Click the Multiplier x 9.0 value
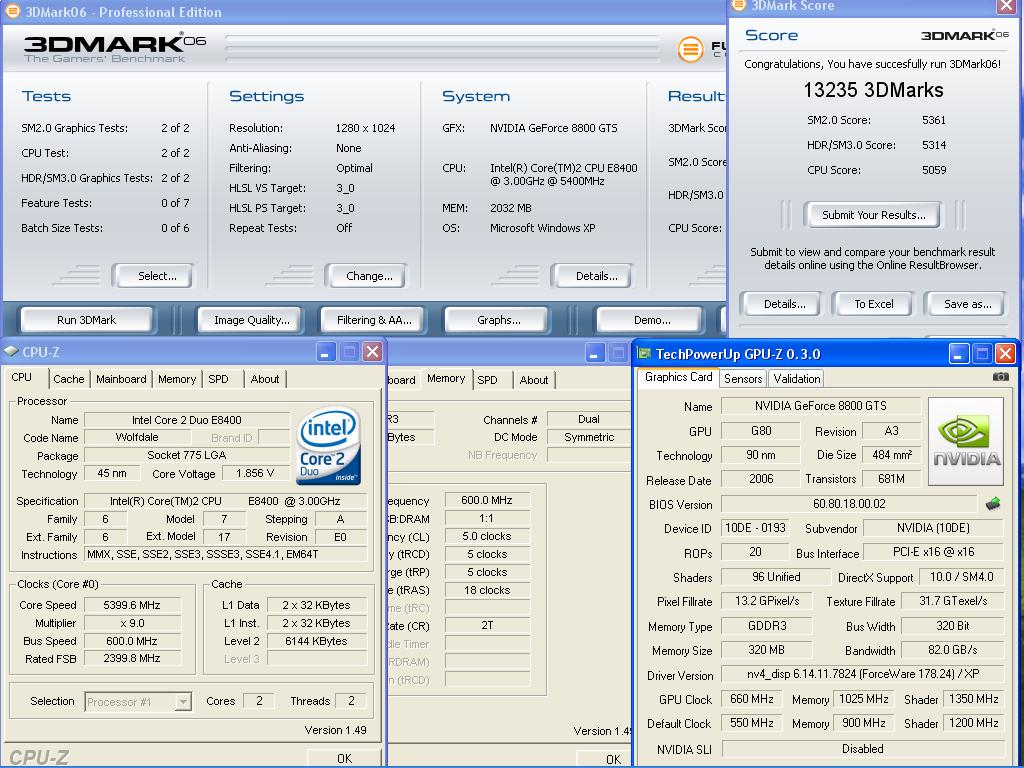The height and width of the screenshot is (768, 1024). [132, 623]
